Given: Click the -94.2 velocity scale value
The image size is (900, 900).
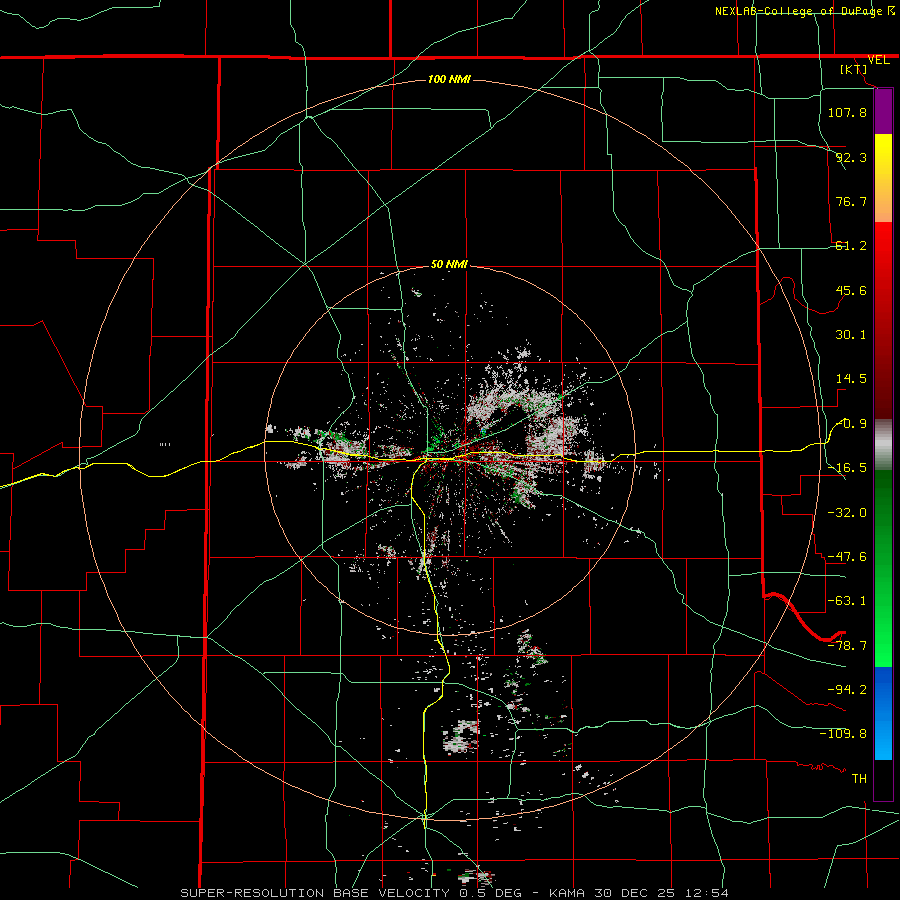Looking at the screenshot, I should pos(847,689).
